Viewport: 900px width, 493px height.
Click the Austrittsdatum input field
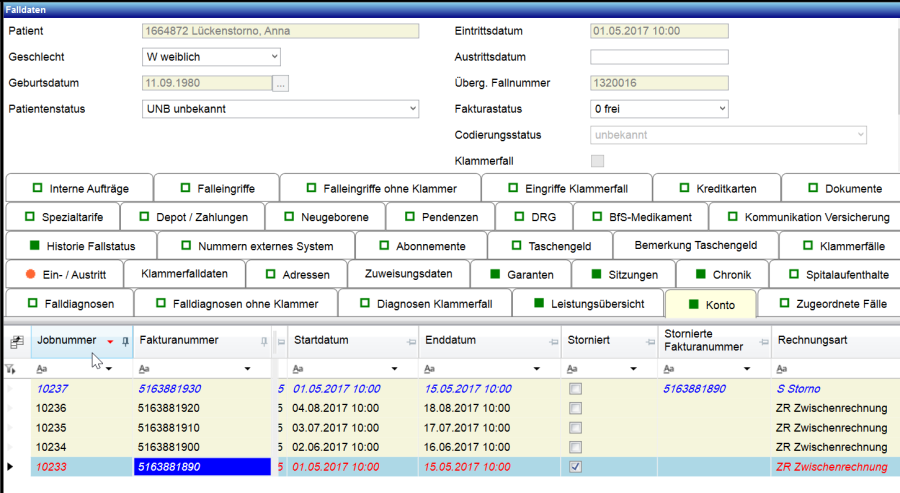(659, 57)
